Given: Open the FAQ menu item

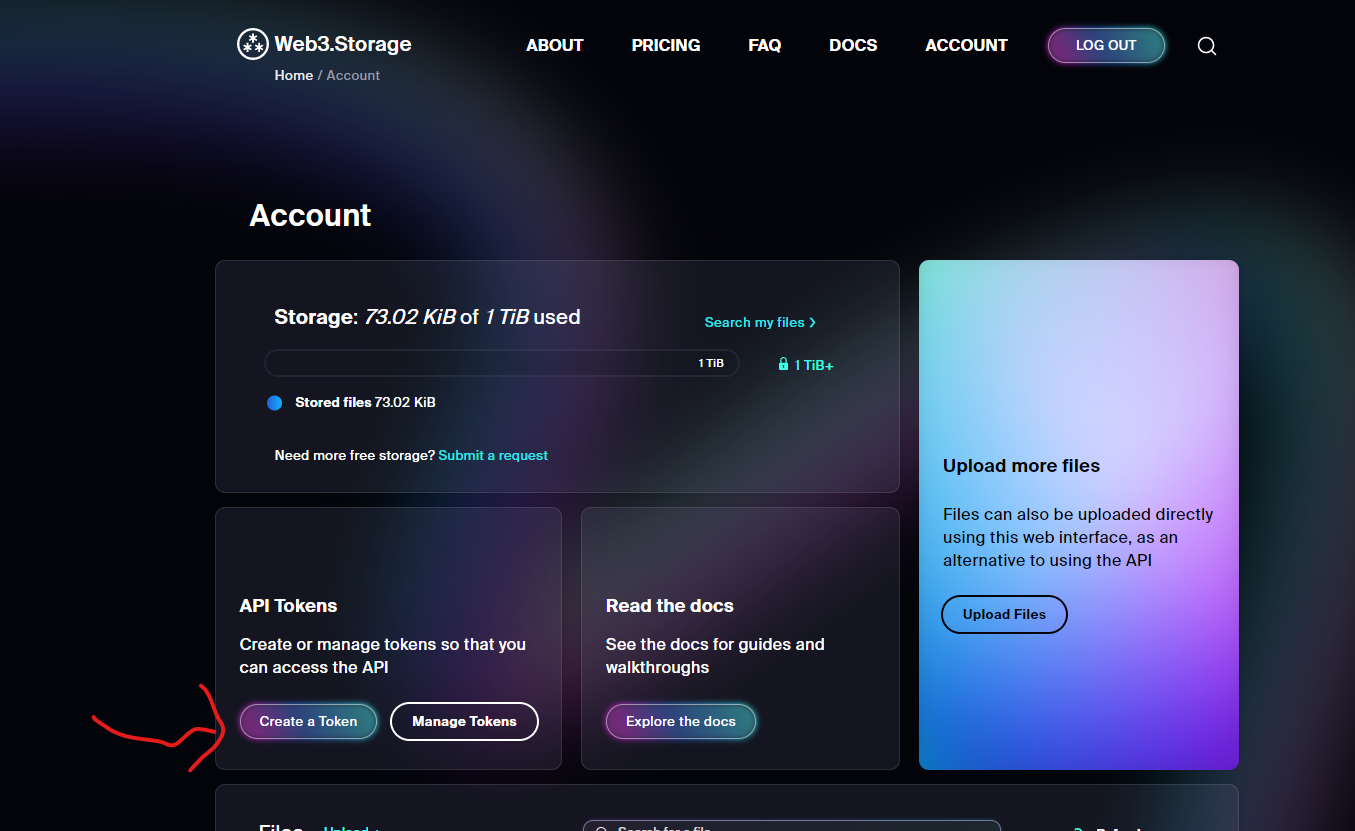Looking at the screenshot, I should coord(765,45).
